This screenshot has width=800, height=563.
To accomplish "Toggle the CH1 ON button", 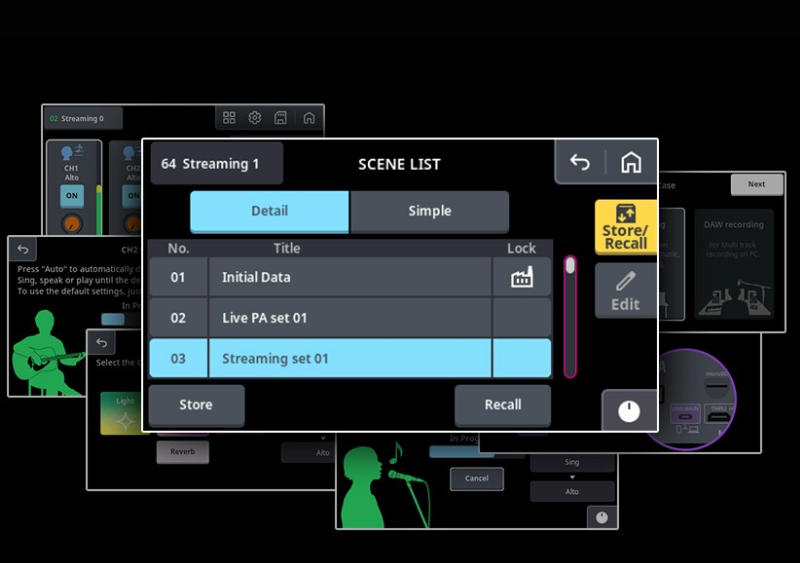I will point(72,196).
